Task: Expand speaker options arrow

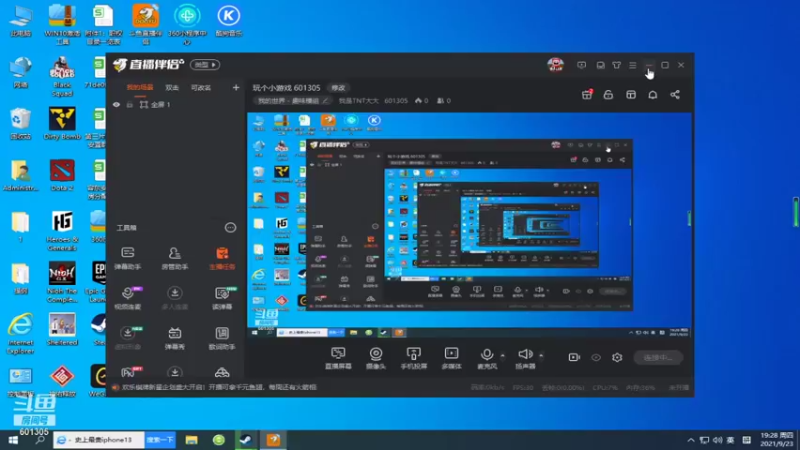Action: (541, 356)
